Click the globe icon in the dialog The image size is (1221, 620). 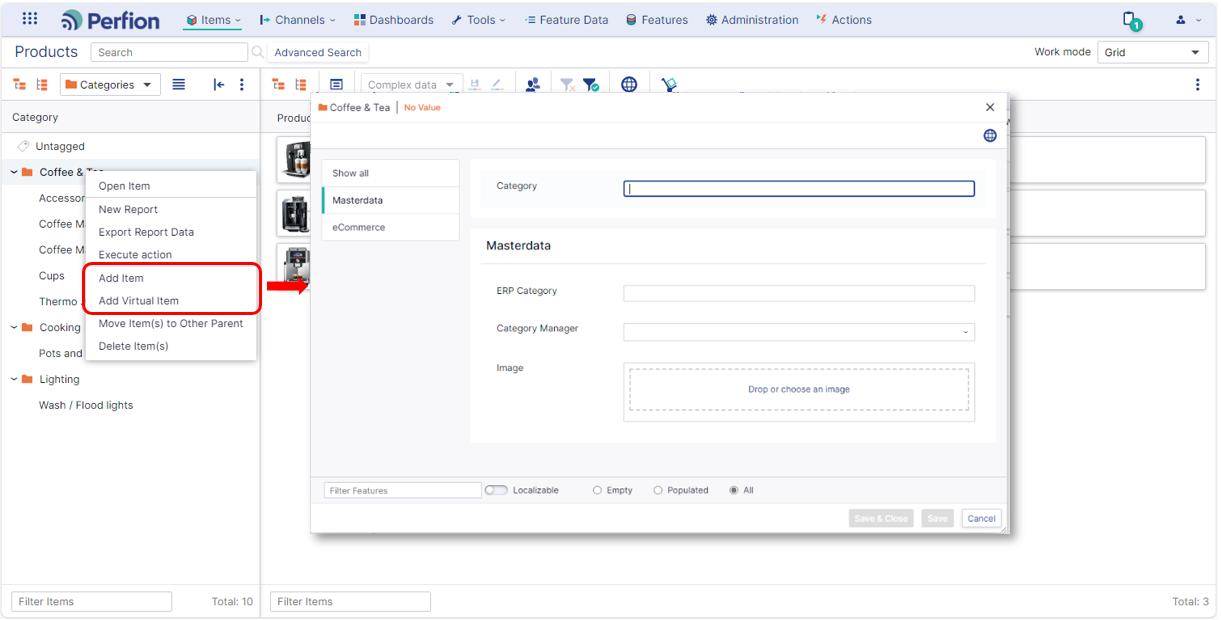[x=990, y=135]
